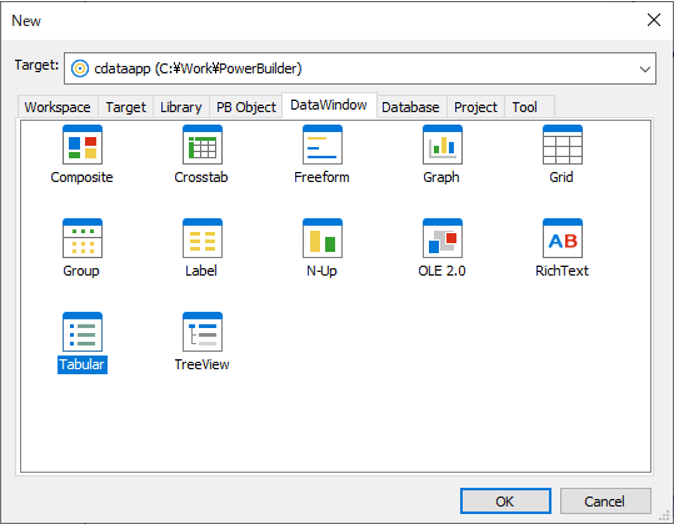674x524 pixels.
Task: Click the highlighted Tabular icon
Action: click(x=82, y=333)
